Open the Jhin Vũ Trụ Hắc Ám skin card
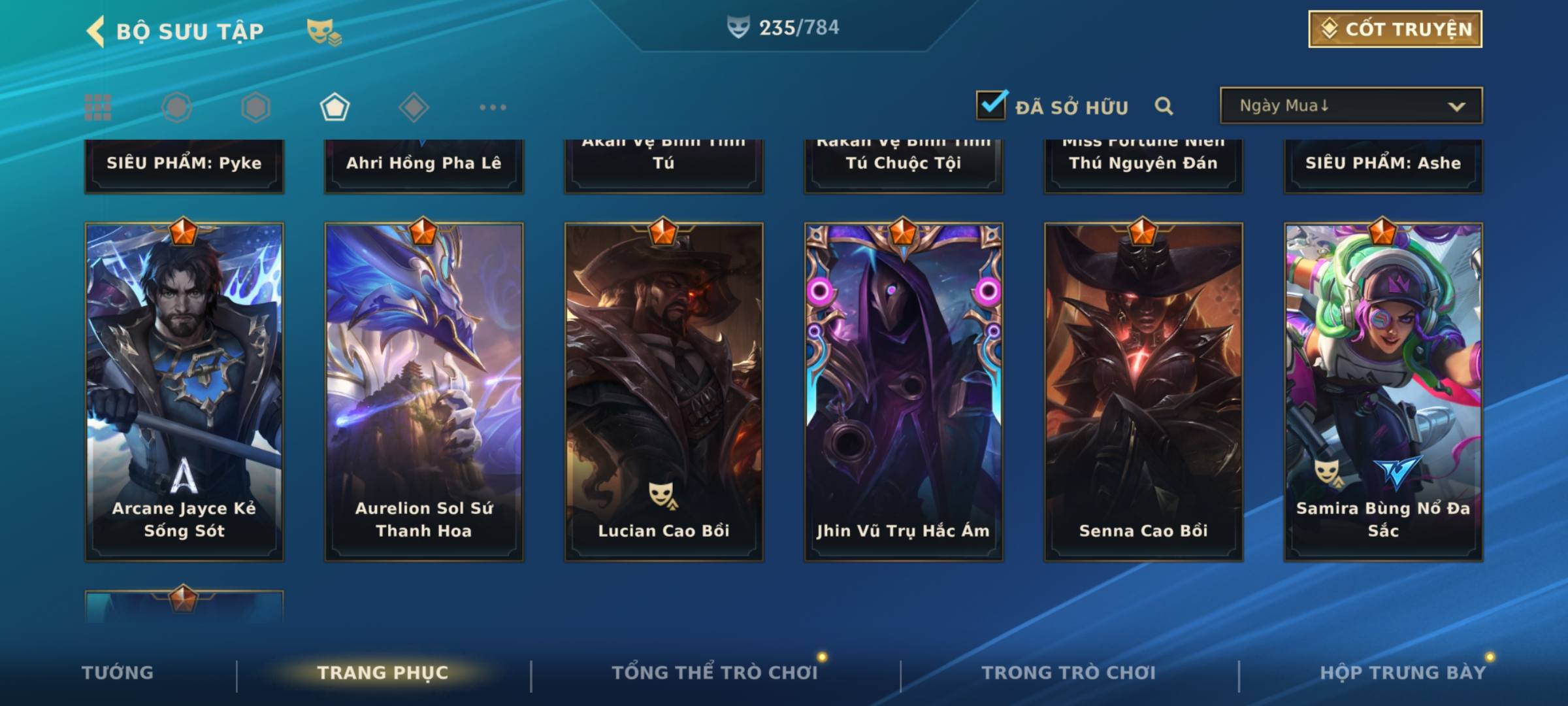1568x706 pixels. (x=904, y=392)
